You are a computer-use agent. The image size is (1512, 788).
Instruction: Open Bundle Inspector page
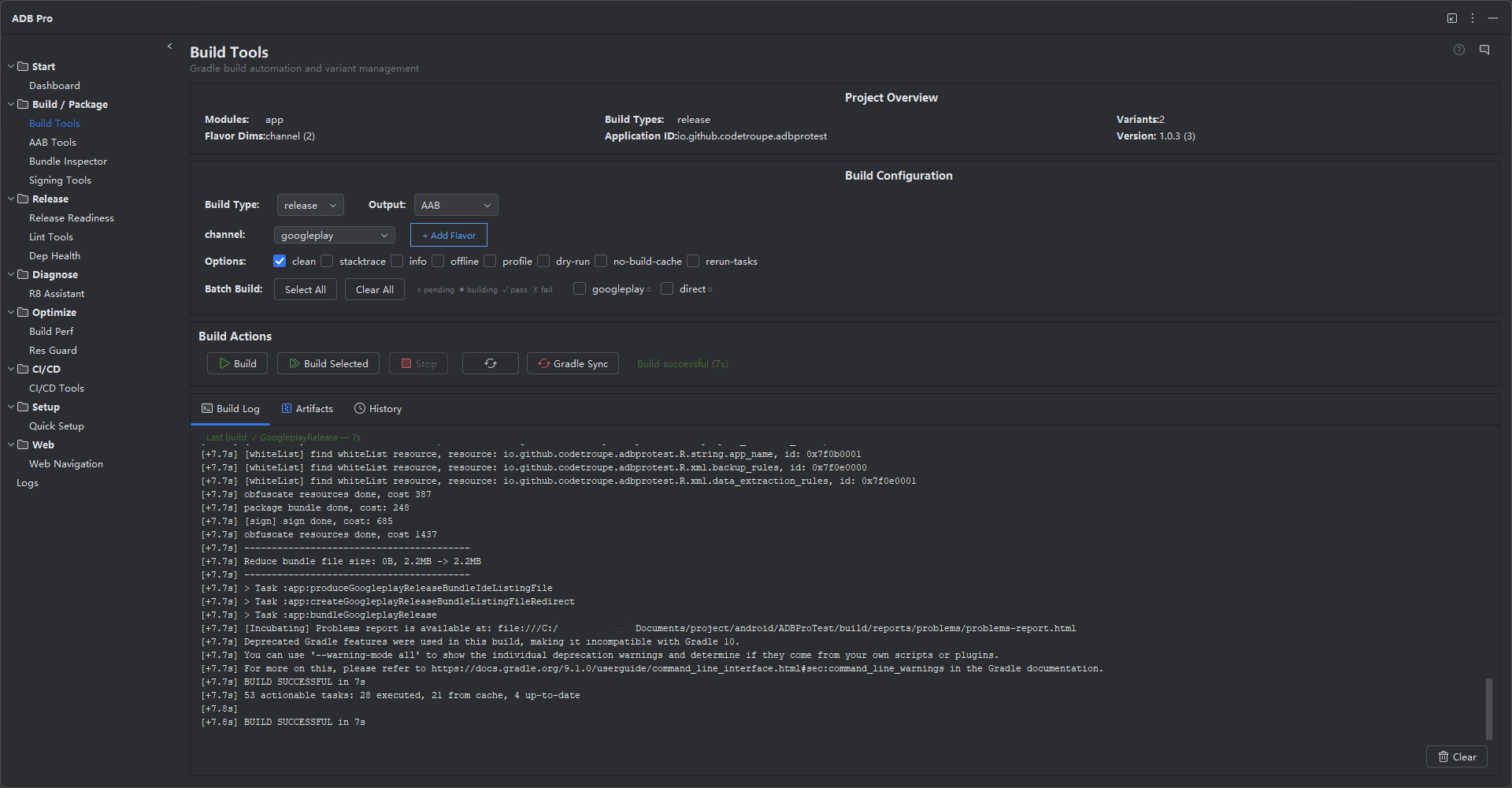click(68, 161)
